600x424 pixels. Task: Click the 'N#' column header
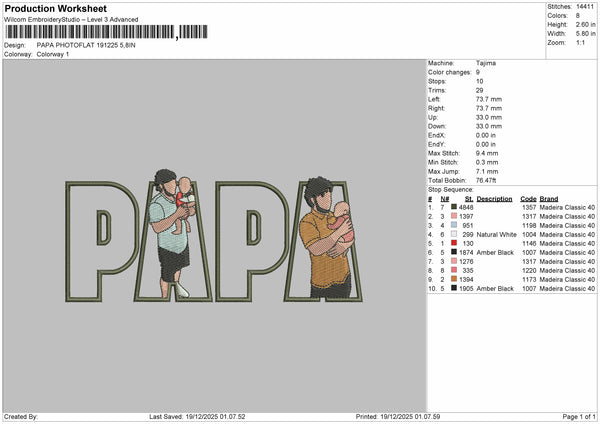click(445, 199)
